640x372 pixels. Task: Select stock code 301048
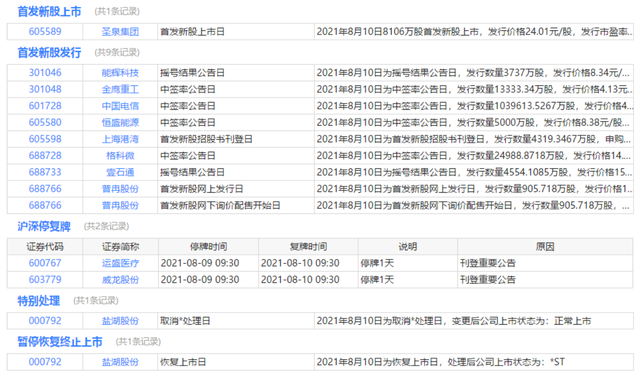[45, 89]
